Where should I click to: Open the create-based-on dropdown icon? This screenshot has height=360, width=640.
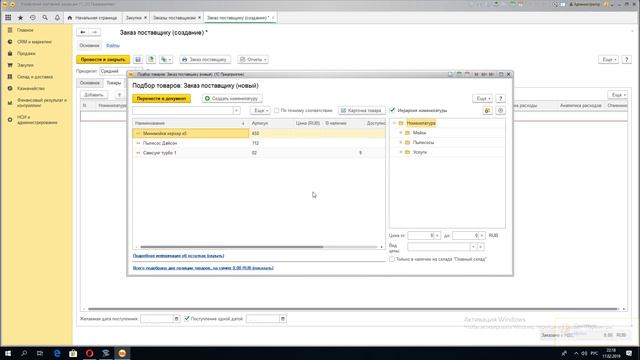pos(166,60)
